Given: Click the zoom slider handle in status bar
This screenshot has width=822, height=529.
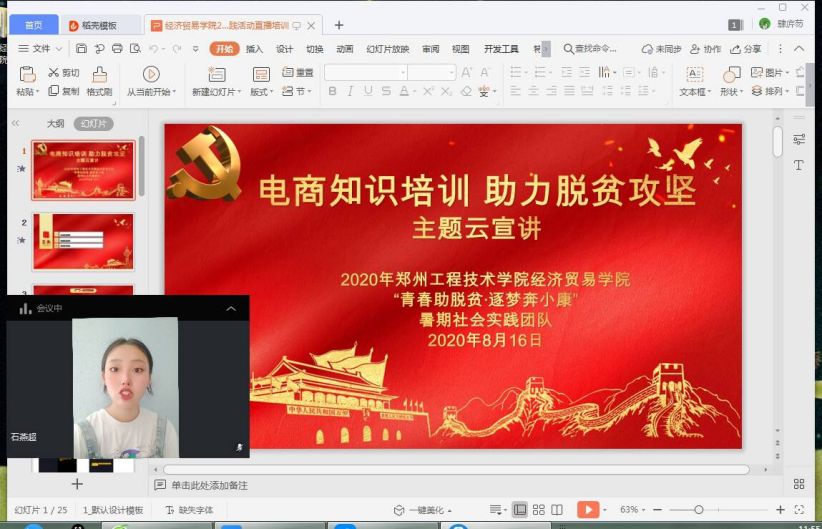Looking at the screenshot, I should pos(698,510).
